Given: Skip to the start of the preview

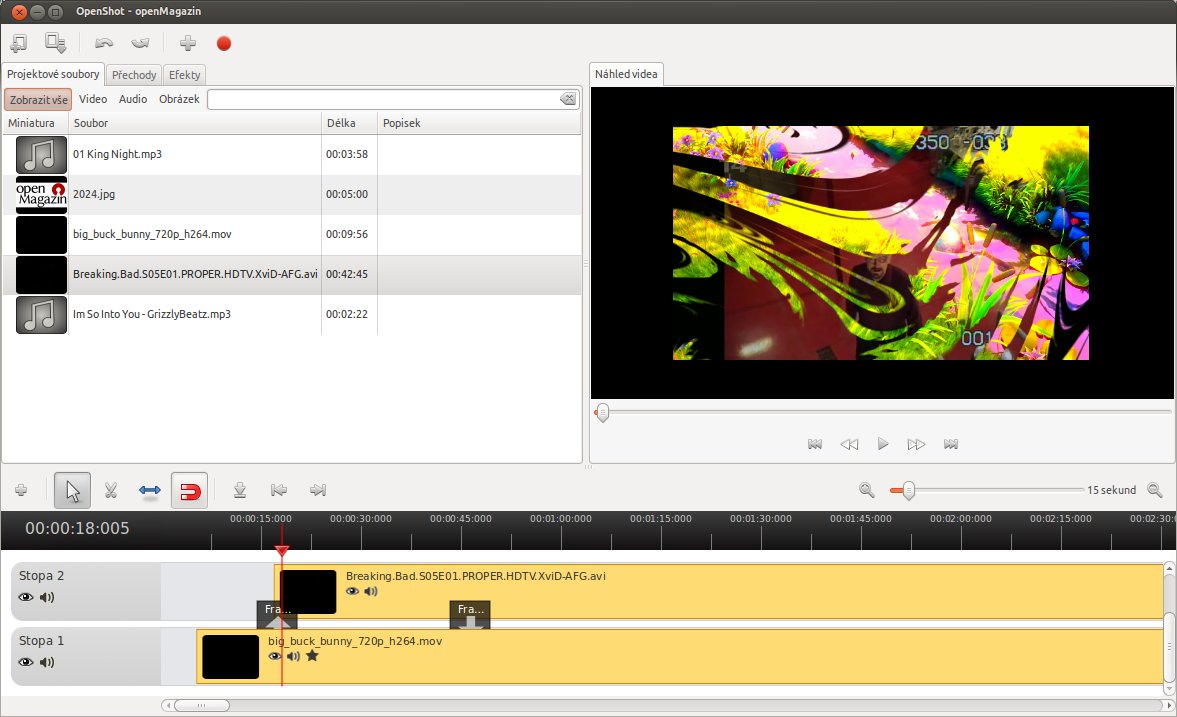Looking at the screenshot, I should pos(815,444).
